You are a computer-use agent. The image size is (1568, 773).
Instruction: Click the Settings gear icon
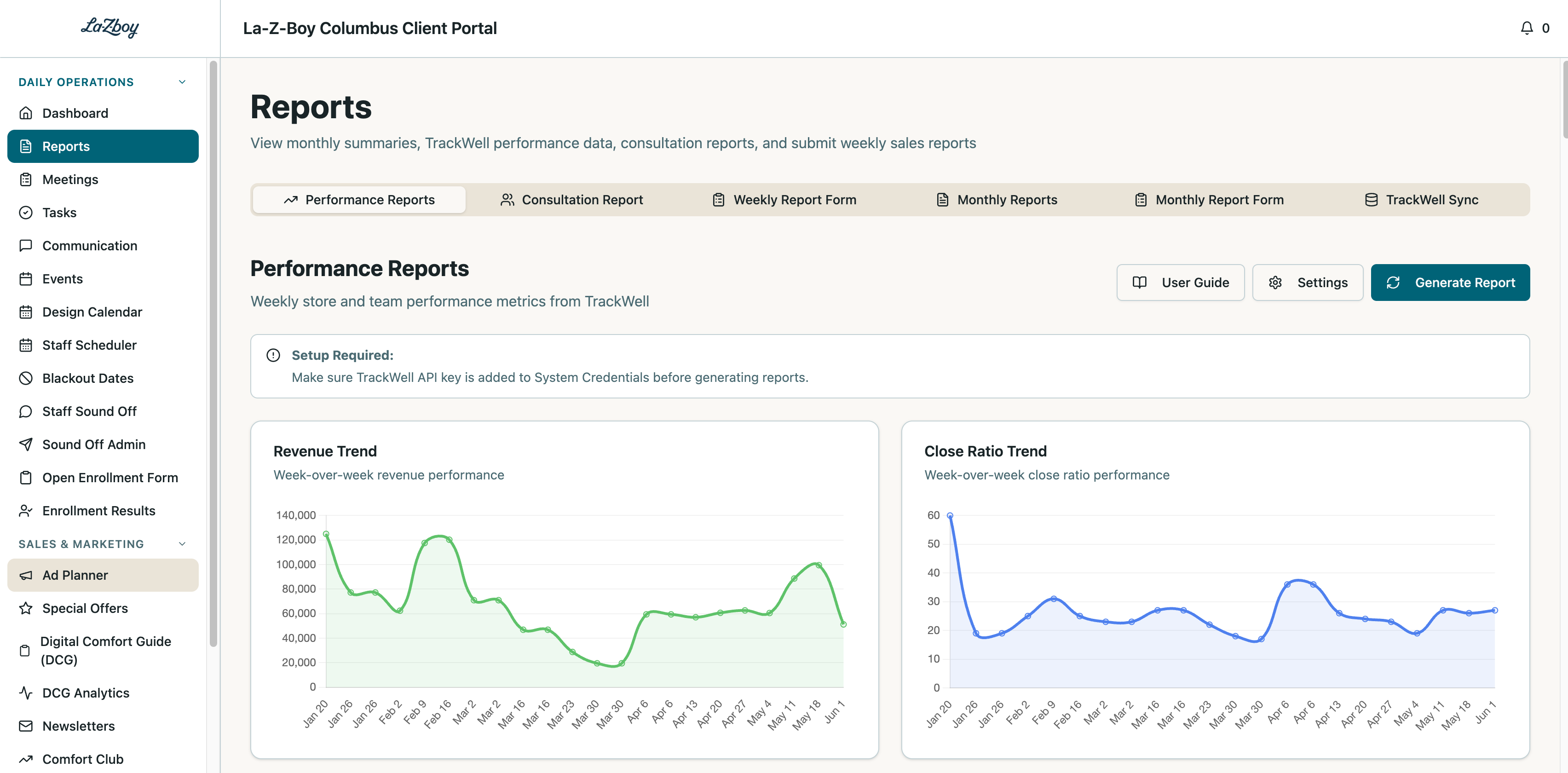tap(1275, 283)
